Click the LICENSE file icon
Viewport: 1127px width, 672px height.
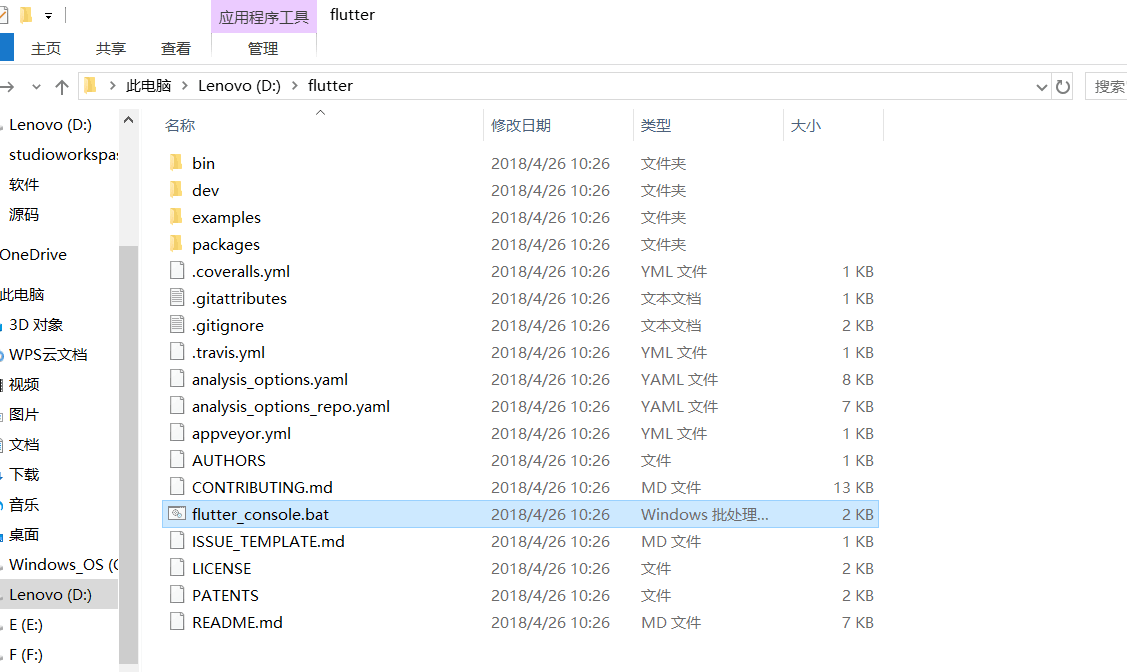(177, 568)
